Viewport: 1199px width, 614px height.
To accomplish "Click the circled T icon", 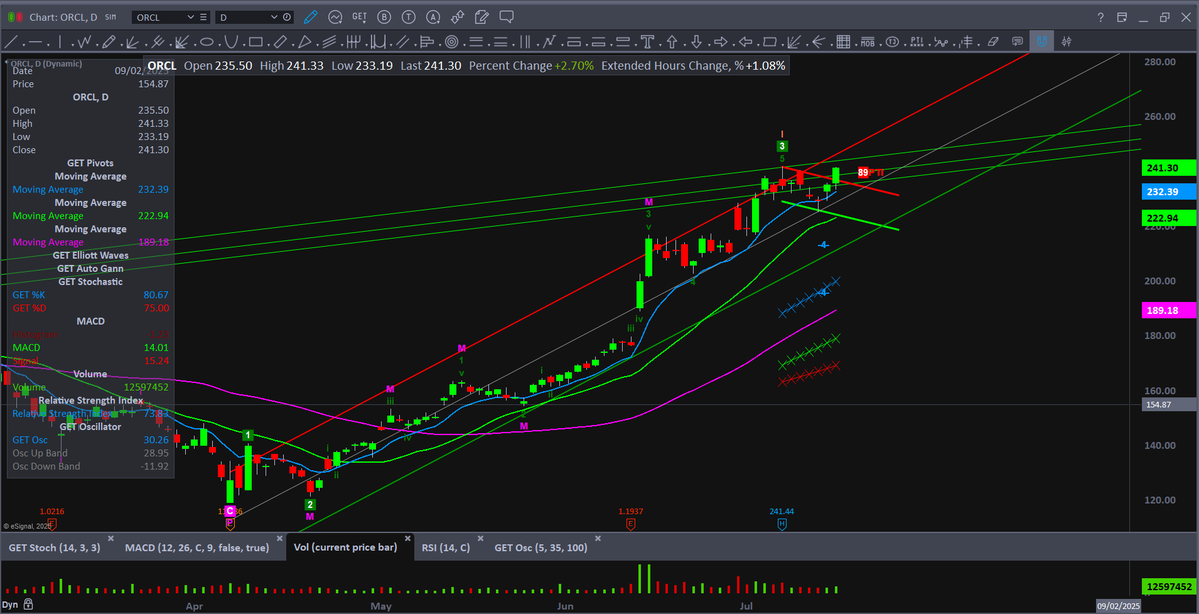I will (408, 17).
